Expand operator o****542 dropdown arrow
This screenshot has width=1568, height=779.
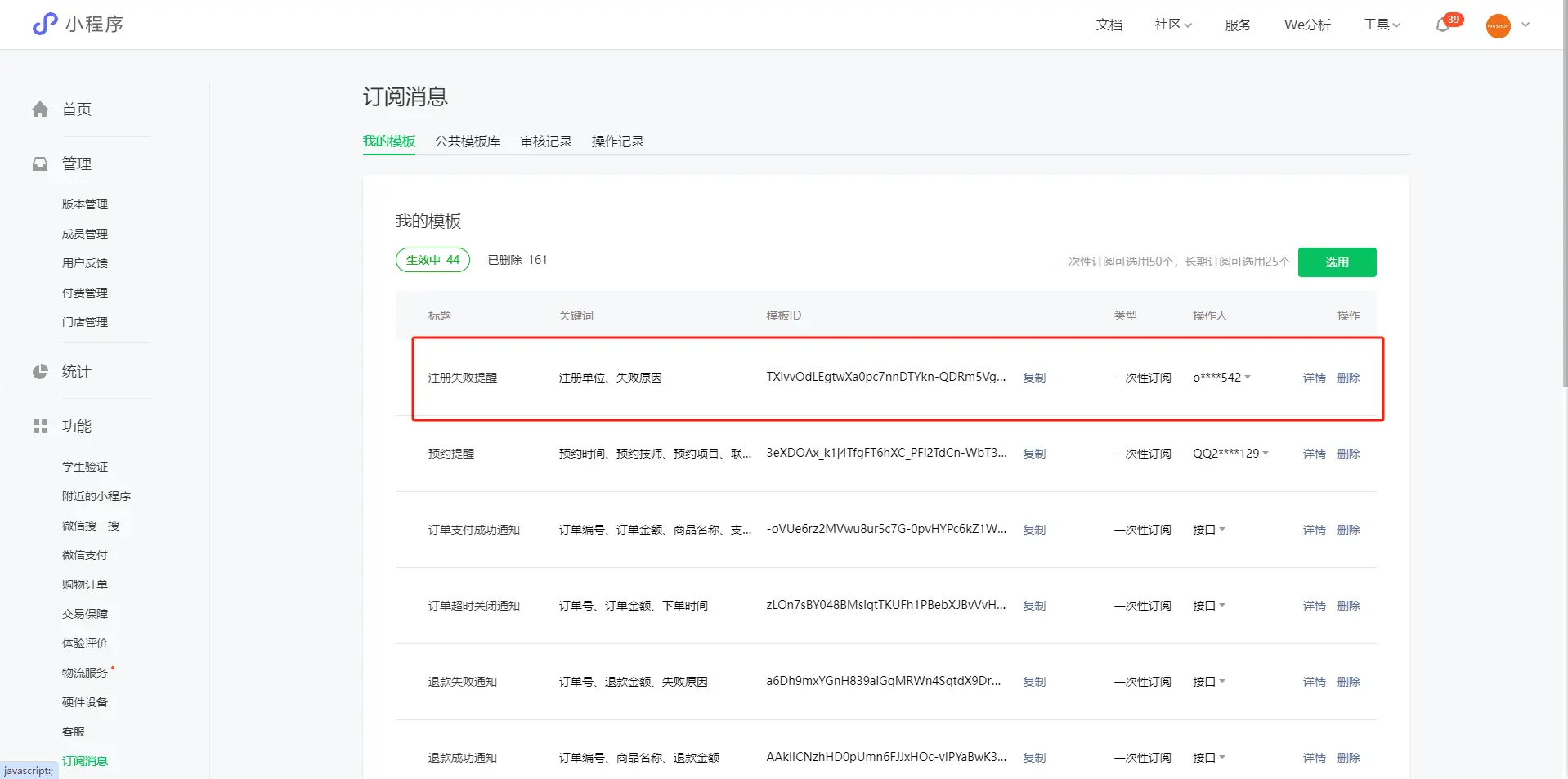[1248, 378]
